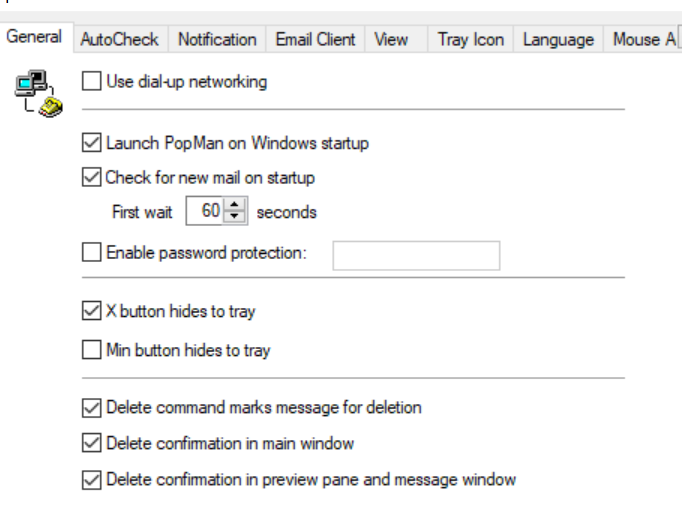
Task: Click the dial-up networking computer phone icon
Action: tap(39, 93)
